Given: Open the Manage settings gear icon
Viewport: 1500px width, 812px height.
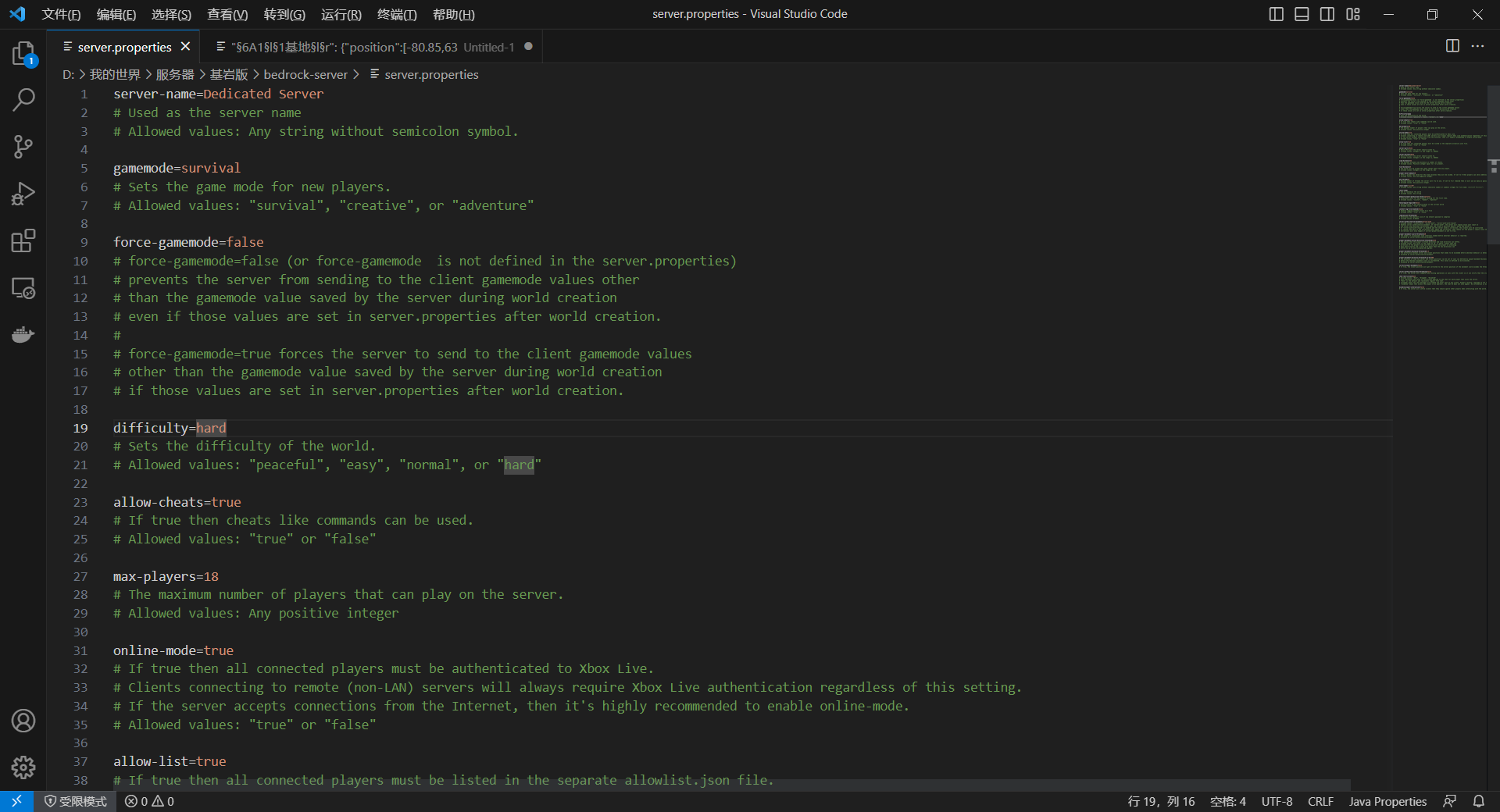Looking at the screenshot, I should (x=23, y=768).
